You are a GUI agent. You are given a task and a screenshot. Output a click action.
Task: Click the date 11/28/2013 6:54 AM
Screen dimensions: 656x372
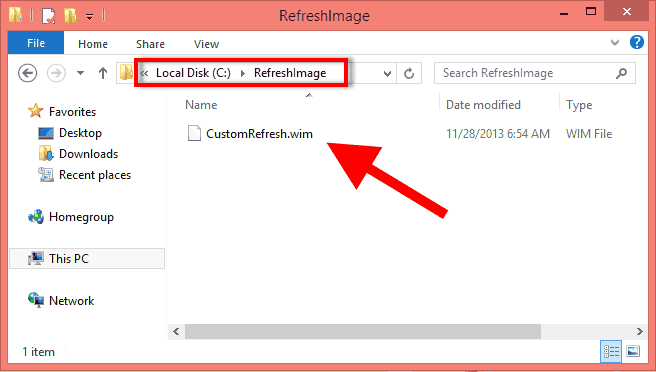click(x=498, y=133)
